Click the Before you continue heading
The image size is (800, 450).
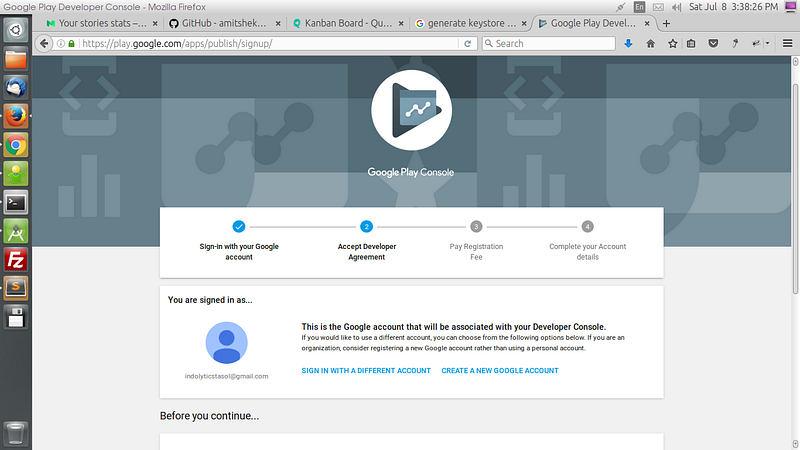(x=209, y=416)
